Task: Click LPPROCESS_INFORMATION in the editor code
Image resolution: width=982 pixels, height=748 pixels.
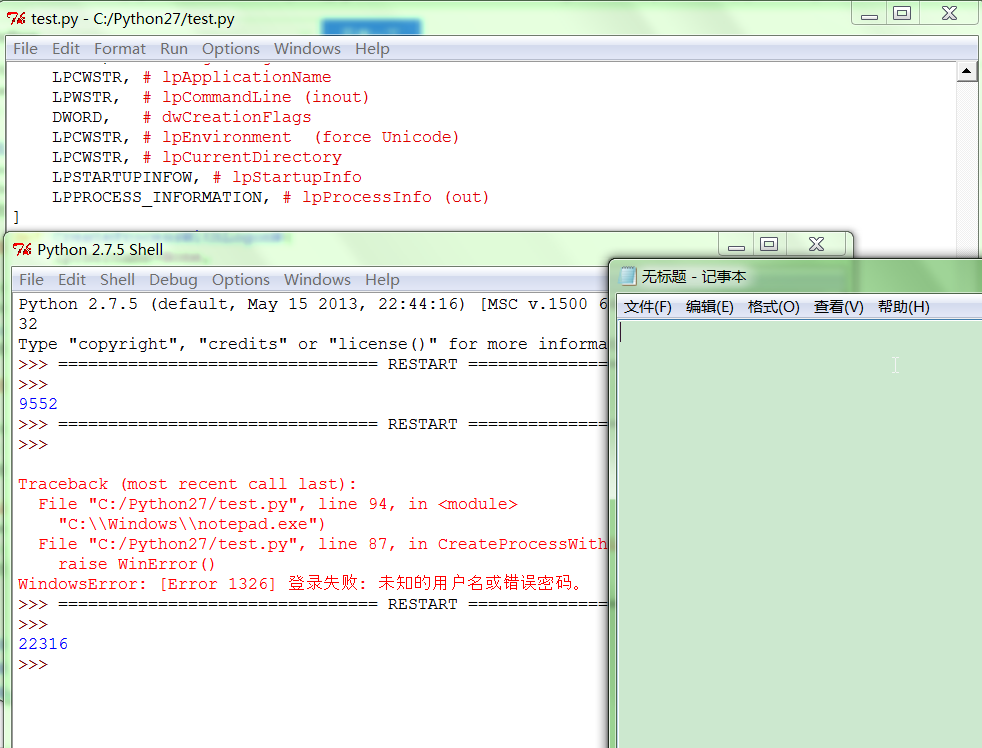Action: tap(157, 197)
